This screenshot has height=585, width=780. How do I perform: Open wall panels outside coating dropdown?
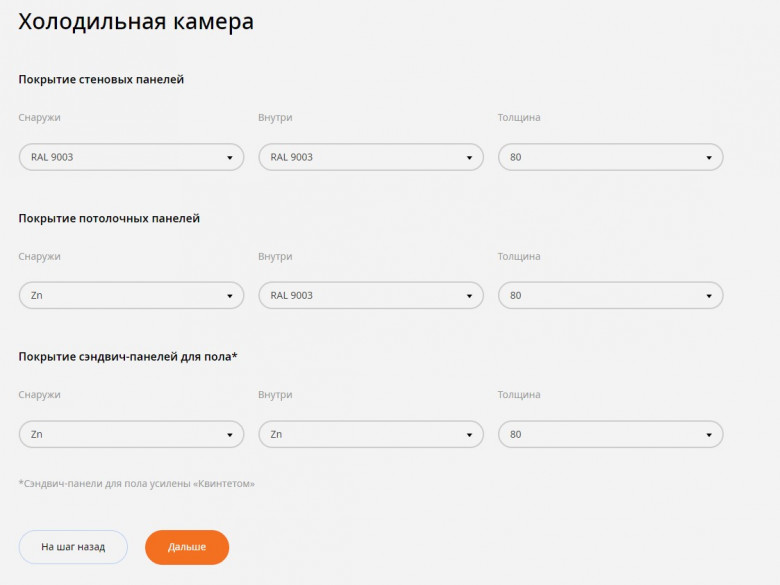[x=131, y=157]
